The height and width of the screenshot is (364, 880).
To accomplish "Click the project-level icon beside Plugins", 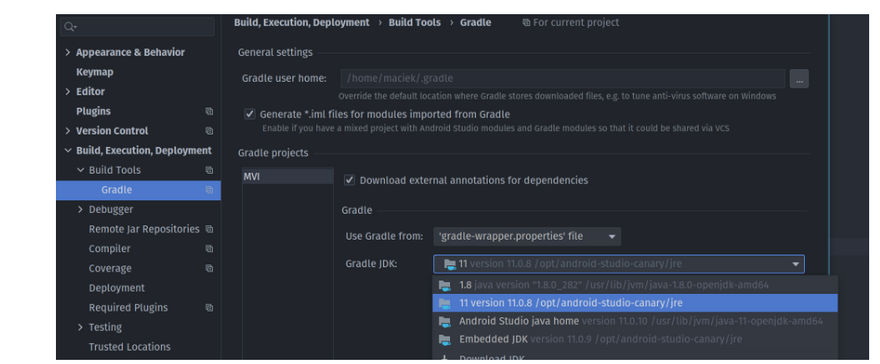I will [209, 111].
